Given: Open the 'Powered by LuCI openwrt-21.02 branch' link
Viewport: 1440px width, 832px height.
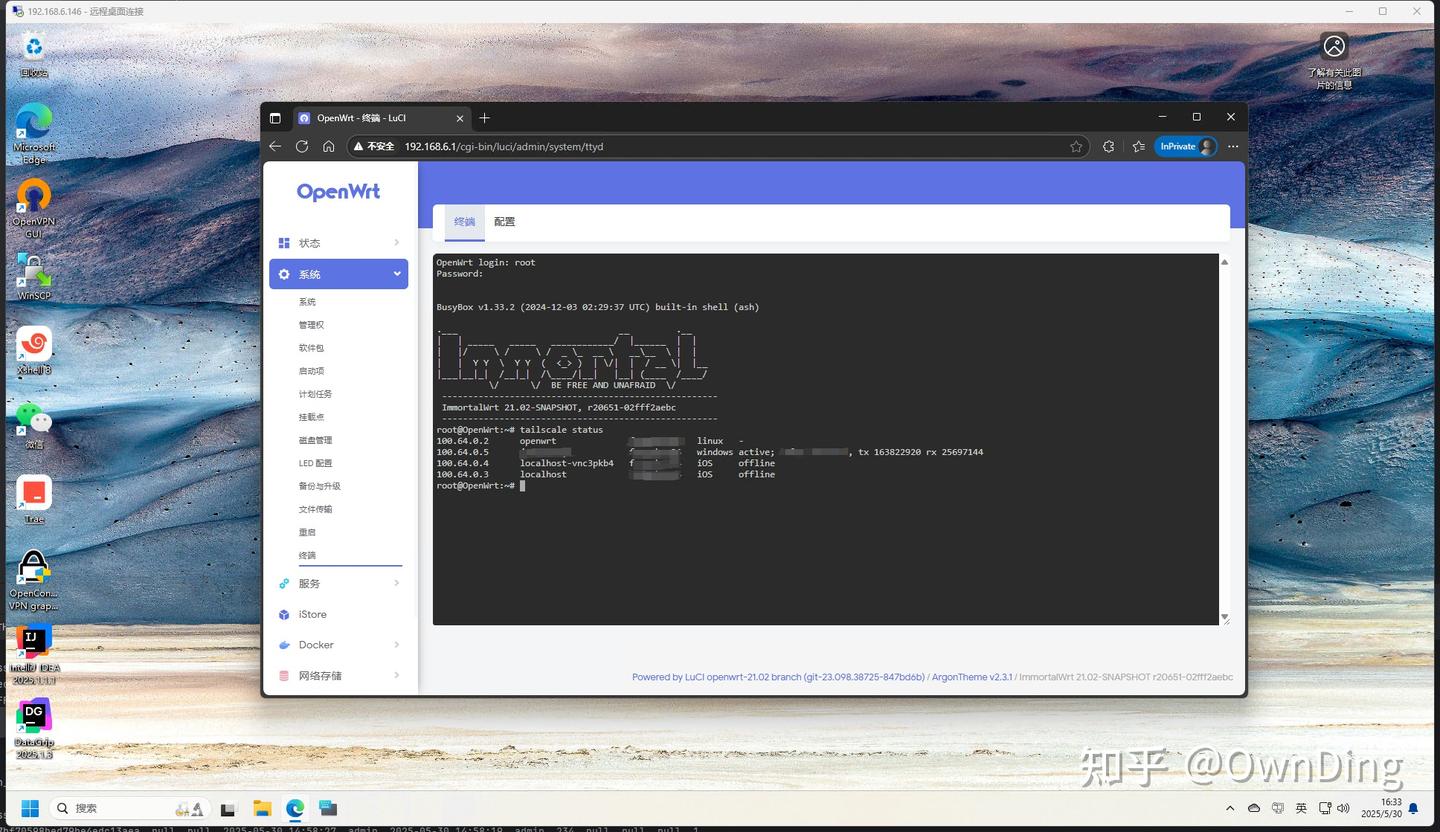Looking at the screenshot, I should pos(778,677).
